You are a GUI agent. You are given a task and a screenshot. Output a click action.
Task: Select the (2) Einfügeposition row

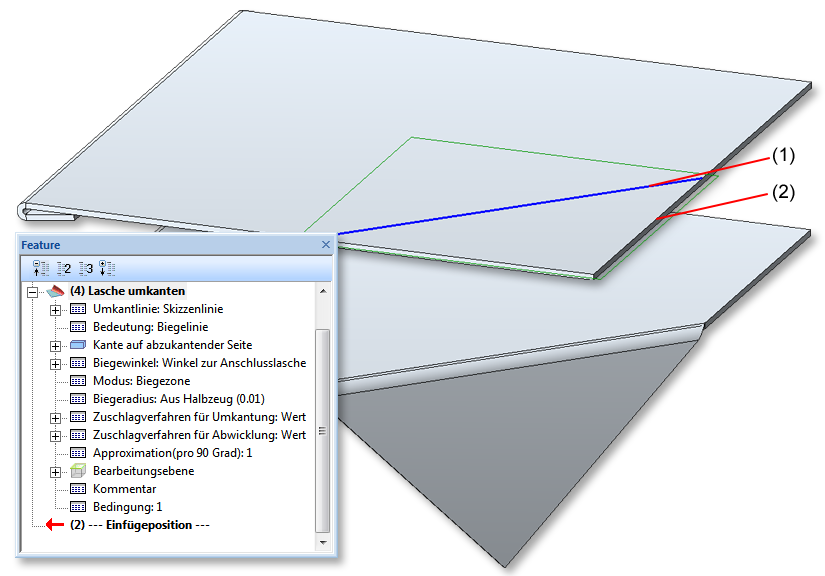coord(139,525)
